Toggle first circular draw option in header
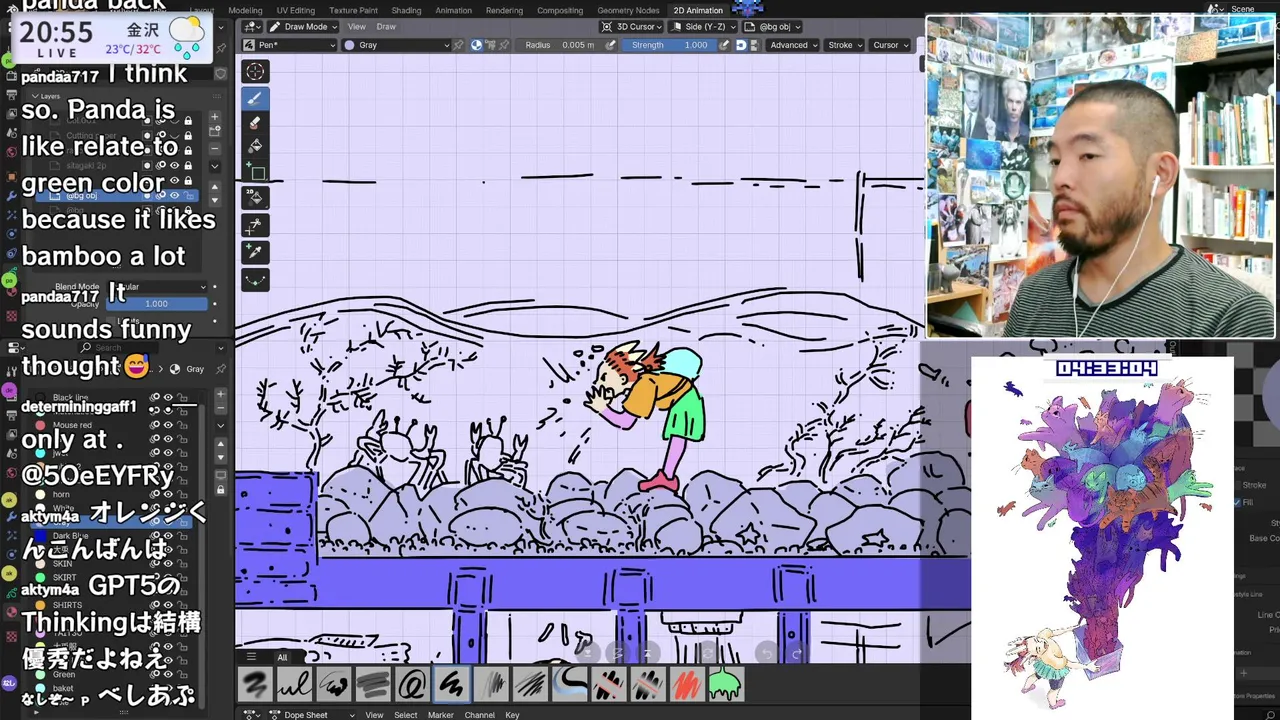This screenshot has width=1280, height=720. tap(477, 45)
